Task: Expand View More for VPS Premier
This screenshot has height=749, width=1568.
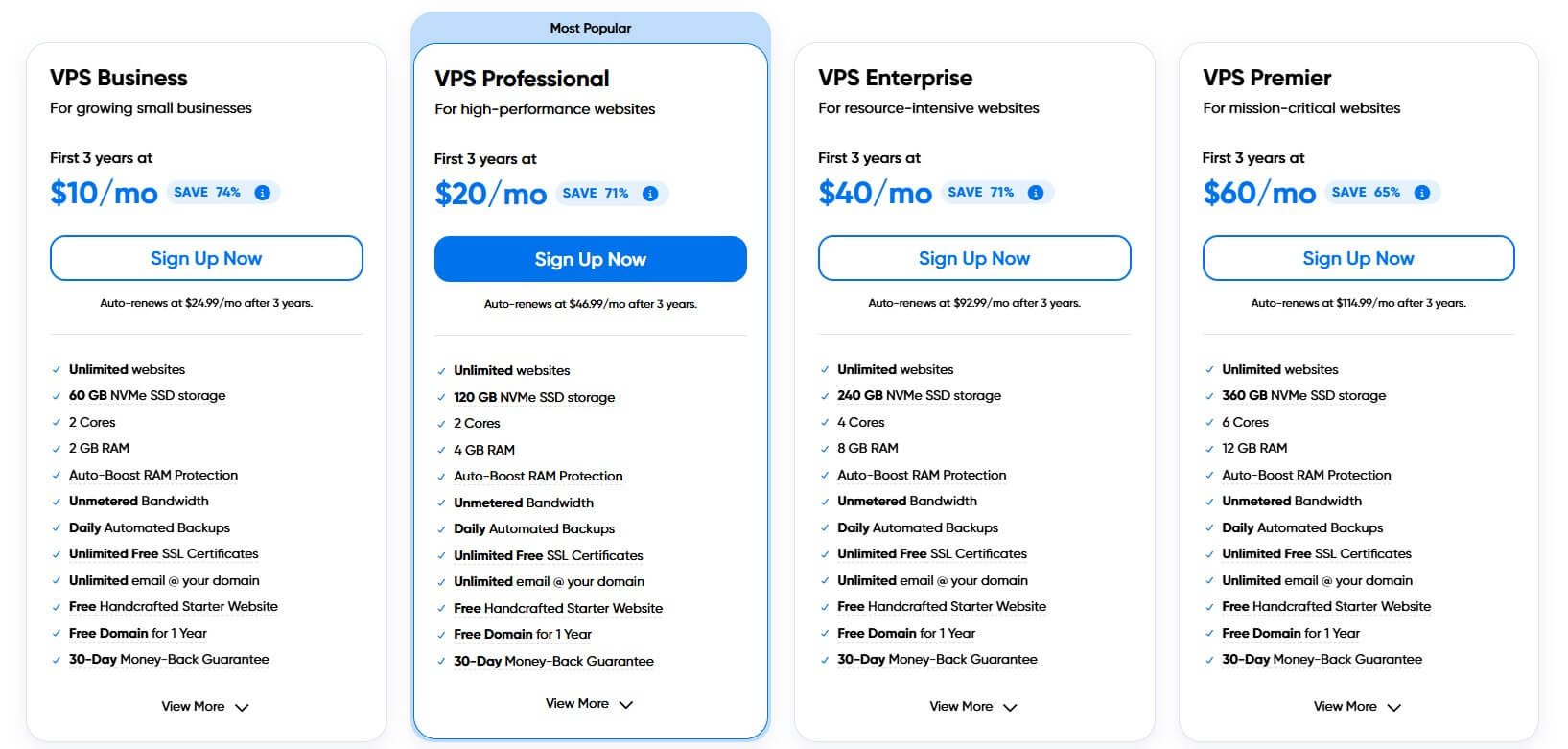Action: click(x=1357, y=706)
